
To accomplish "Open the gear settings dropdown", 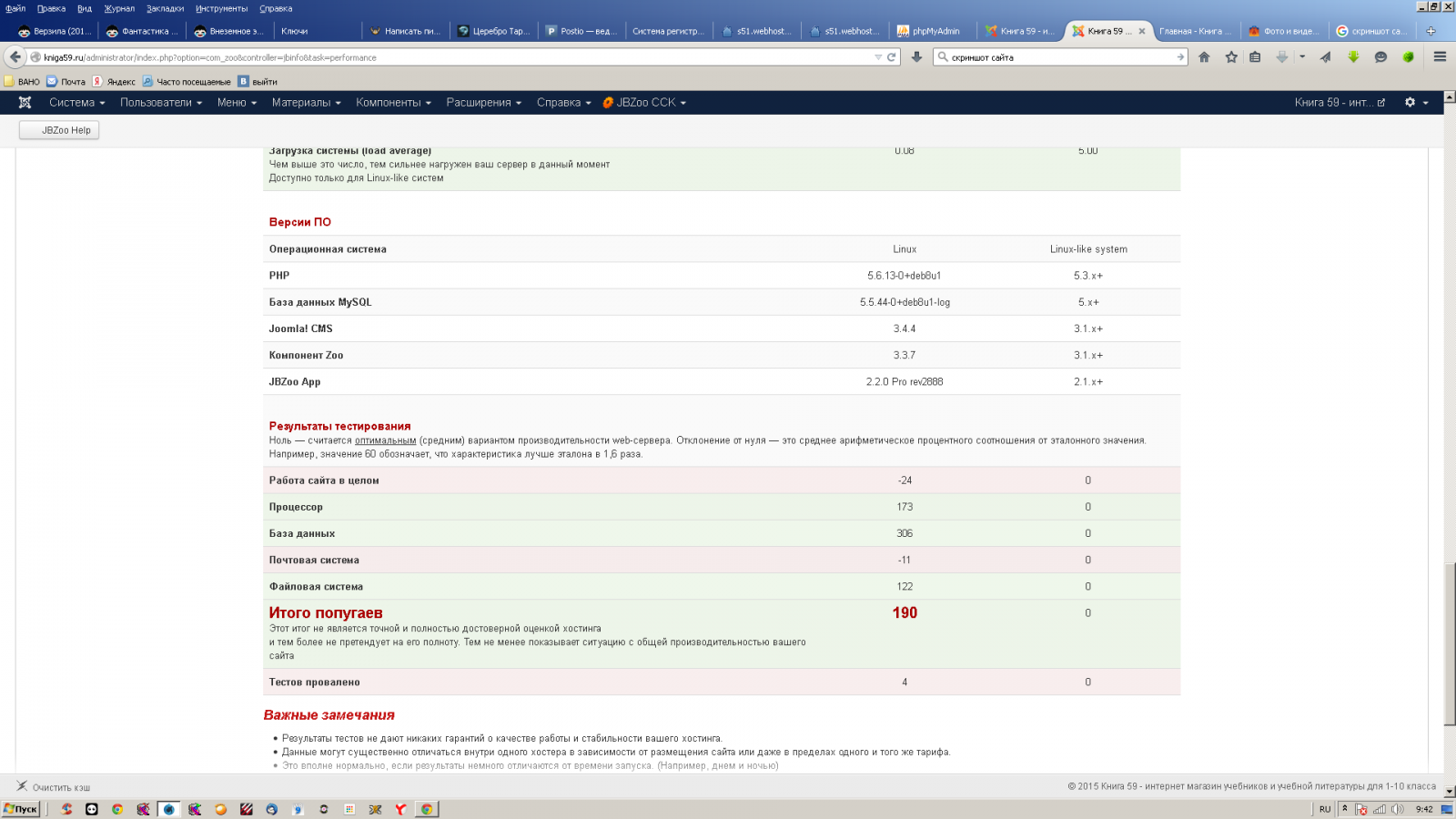I will (x=1416, y=103).
